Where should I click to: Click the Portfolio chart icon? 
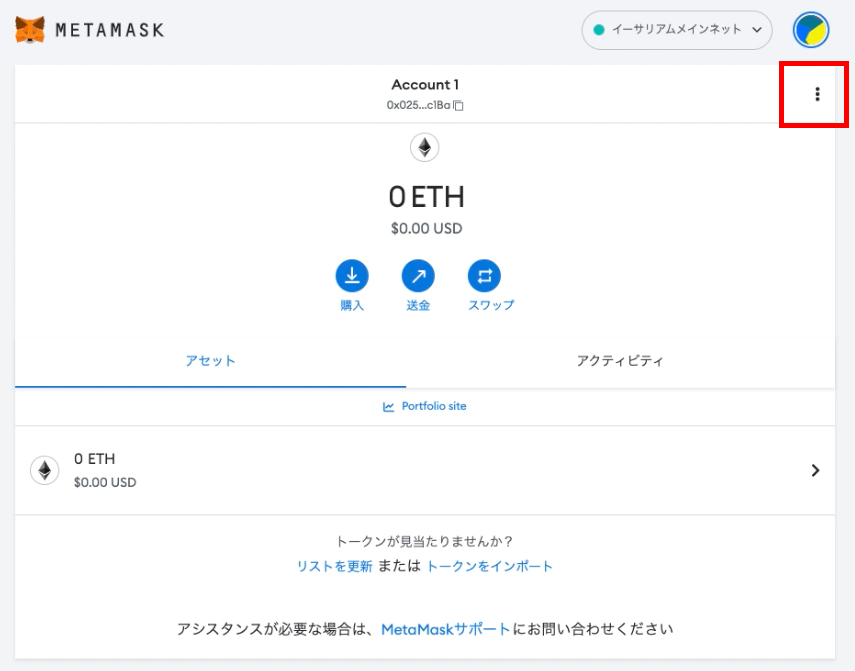click(x=388, y=407)
